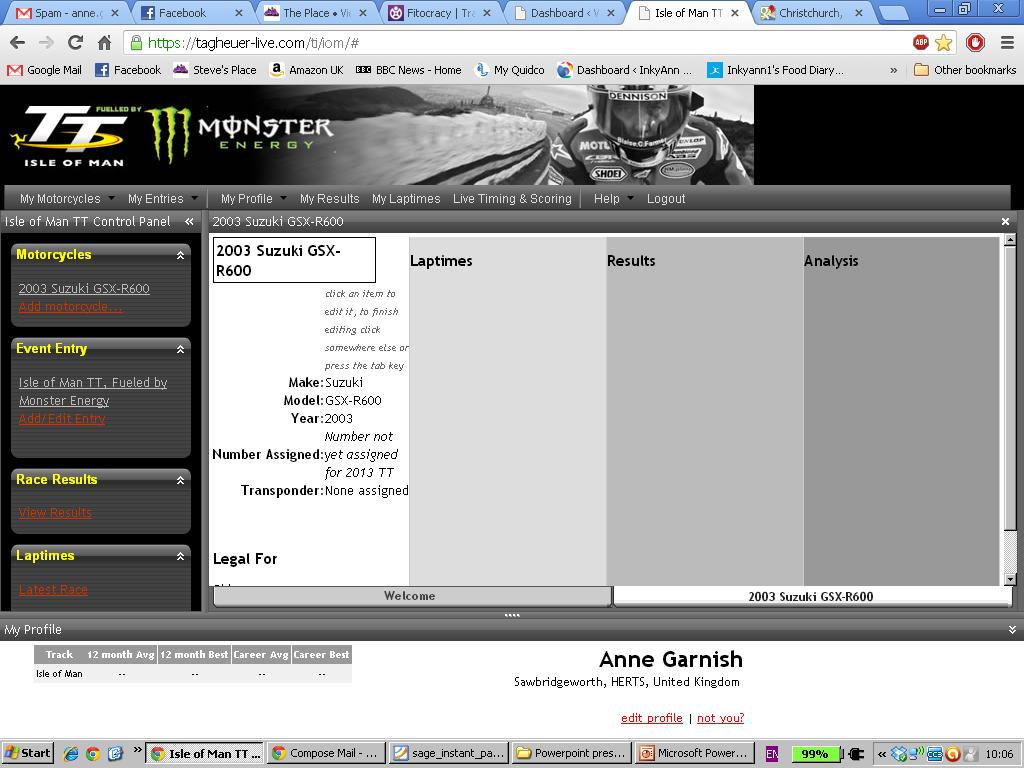This screenshot has width=1024, height=768.
Task: Collapse the My Profile bottom panel
Action: 1012,630
